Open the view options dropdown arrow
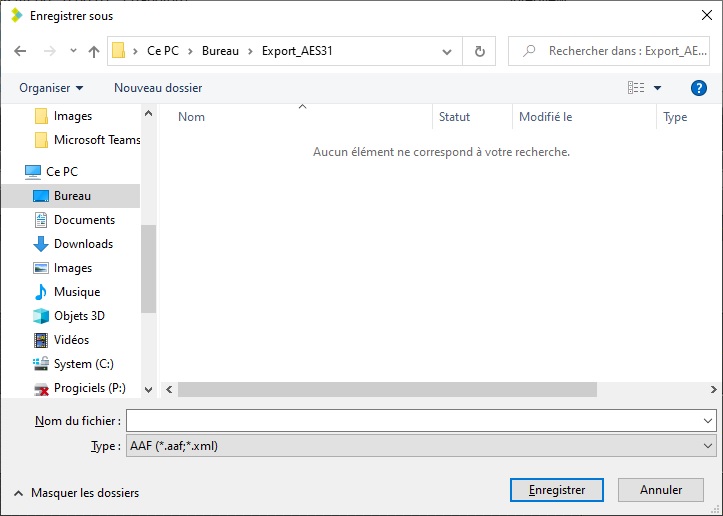Image resolution: width=723 pixels, height=516 pixels. (x=658, y=88)
